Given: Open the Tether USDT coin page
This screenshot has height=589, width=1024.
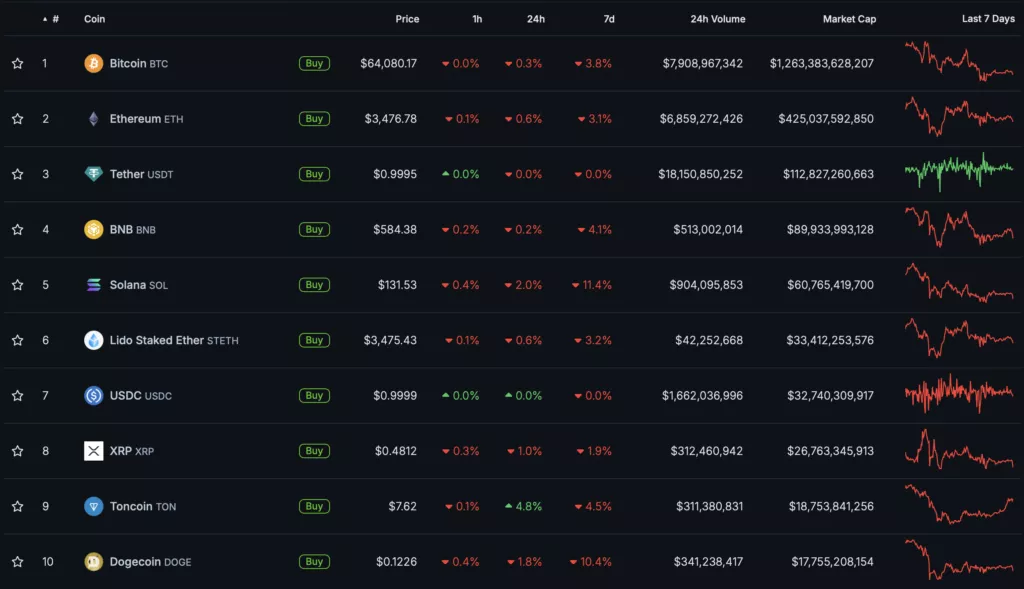Looking at the screenshot, I should (141, 174).
